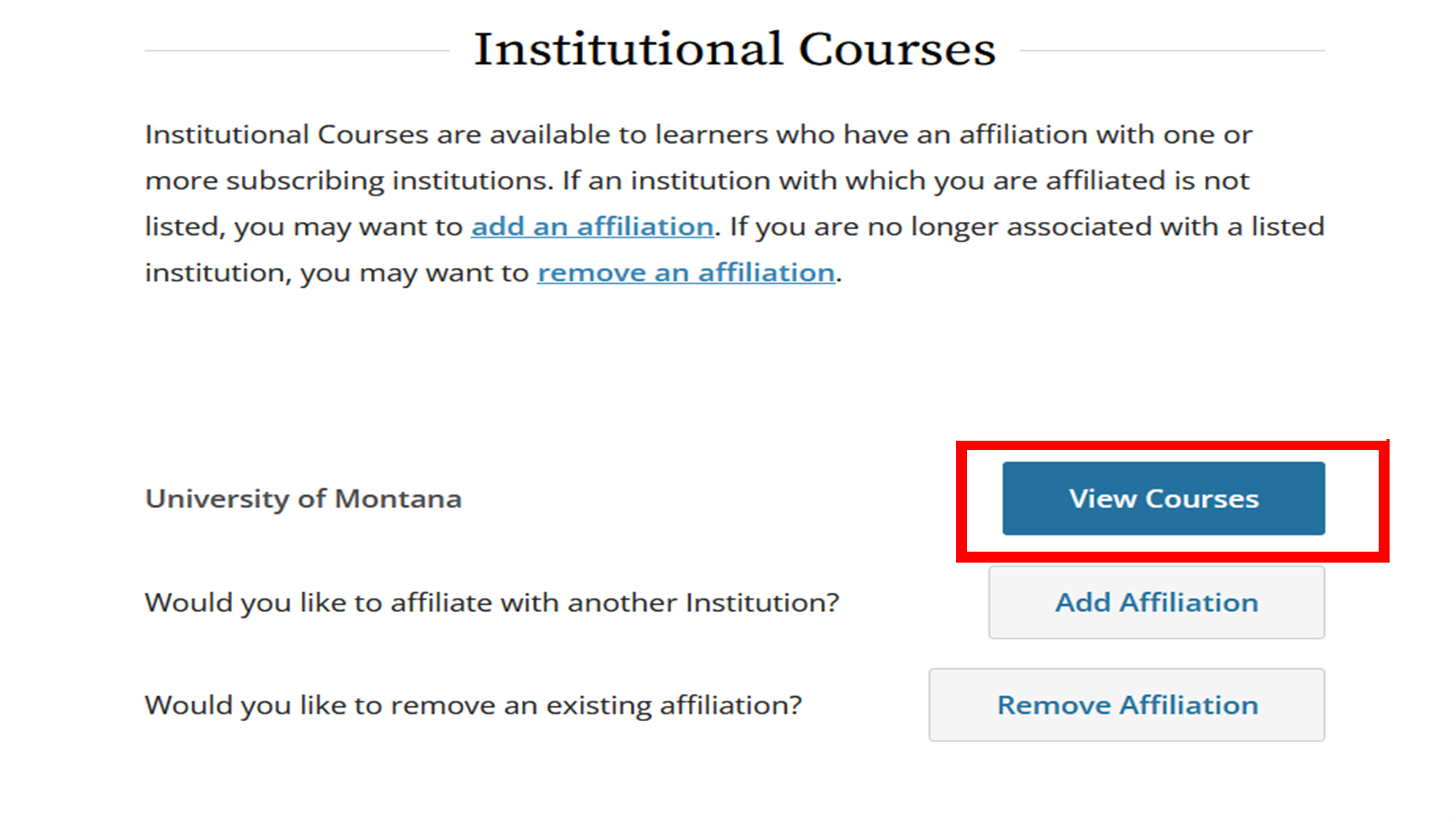Viewport: 1456px width, 822px height.
Task: Click the "affiliate with another Institution?" question text
Action: [x=492, y=602]
